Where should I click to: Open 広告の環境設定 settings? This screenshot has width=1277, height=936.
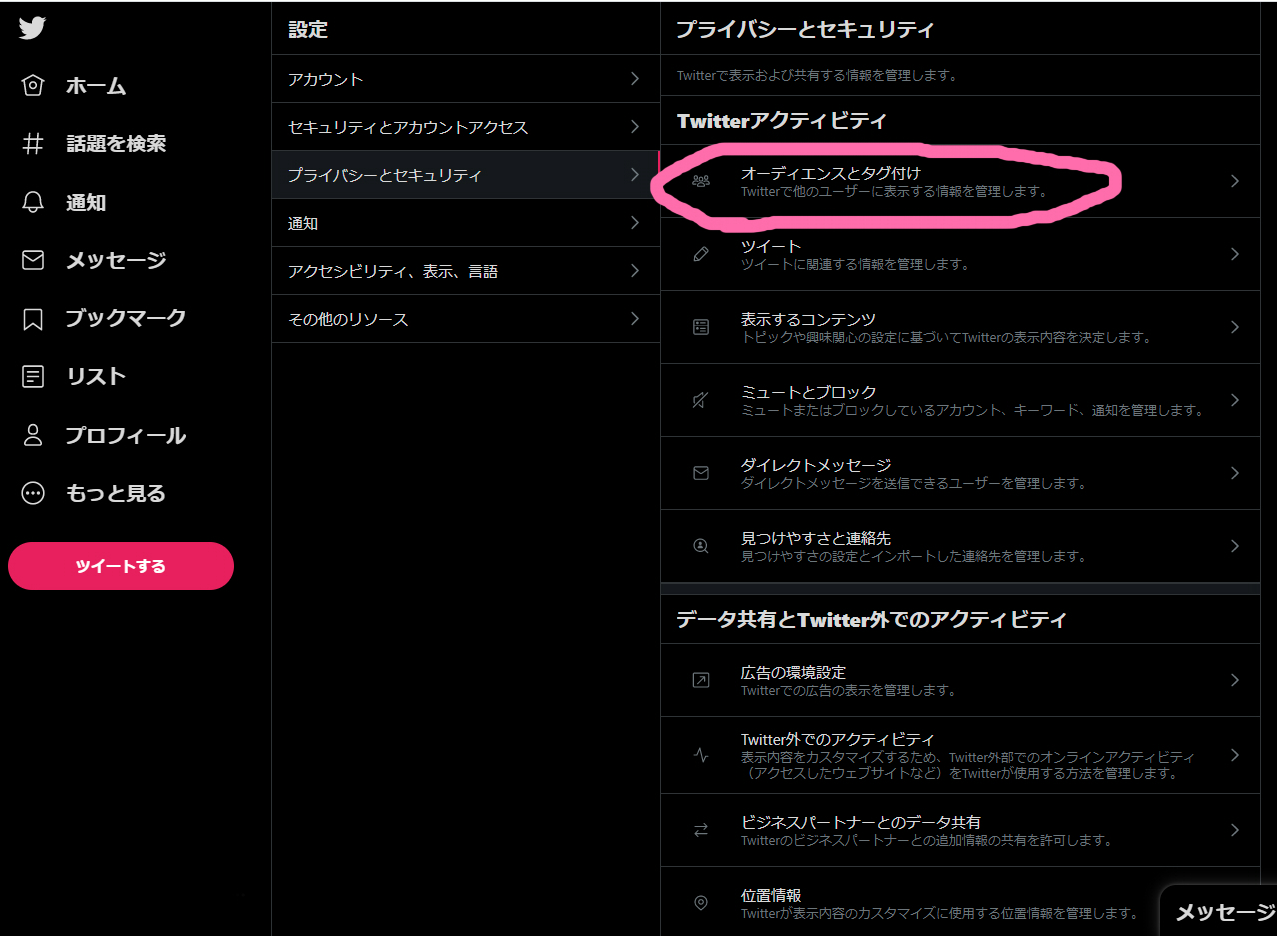tap(960, 680)
